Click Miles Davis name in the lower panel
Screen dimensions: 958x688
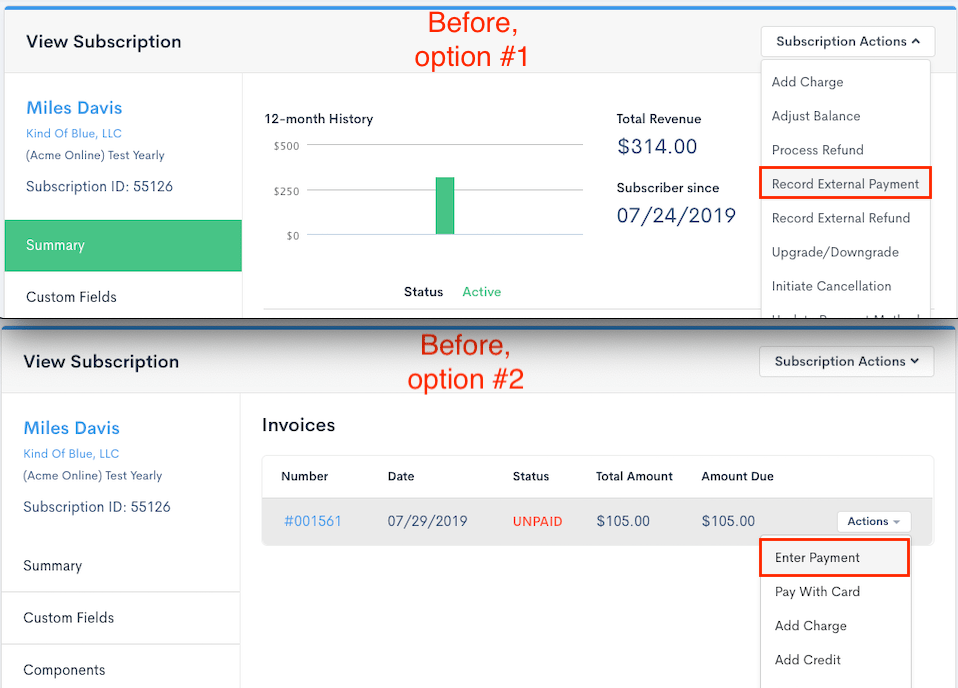[71, 428]
